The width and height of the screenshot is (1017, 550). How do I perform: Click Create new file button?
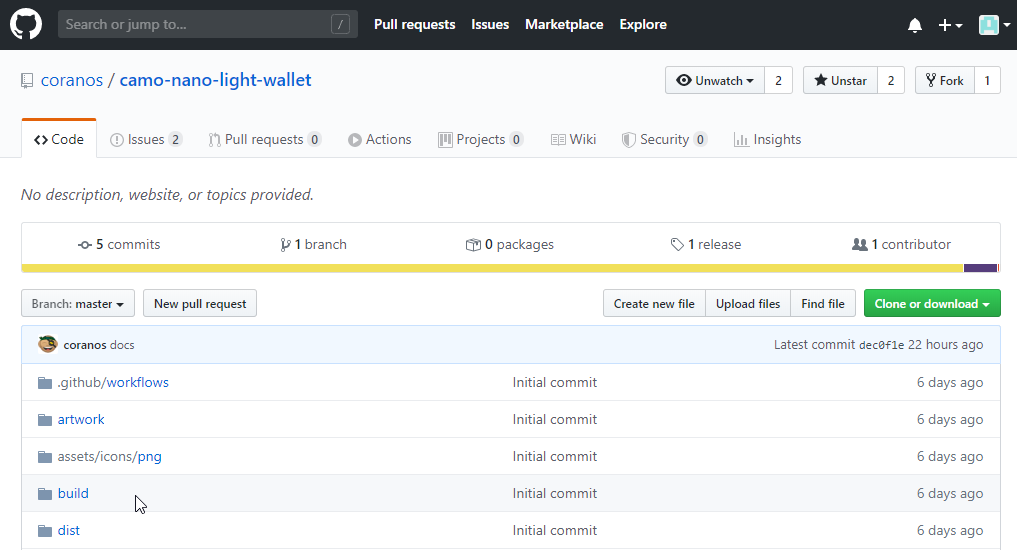click(x=654, y=304)
